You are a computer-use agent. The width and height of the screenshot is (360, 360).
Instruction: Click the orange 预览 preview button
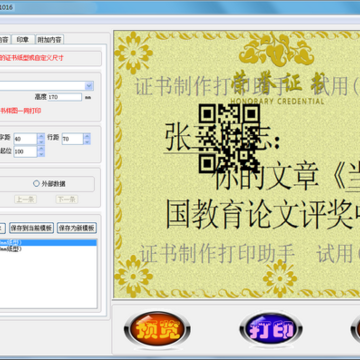tap(157, 329)
